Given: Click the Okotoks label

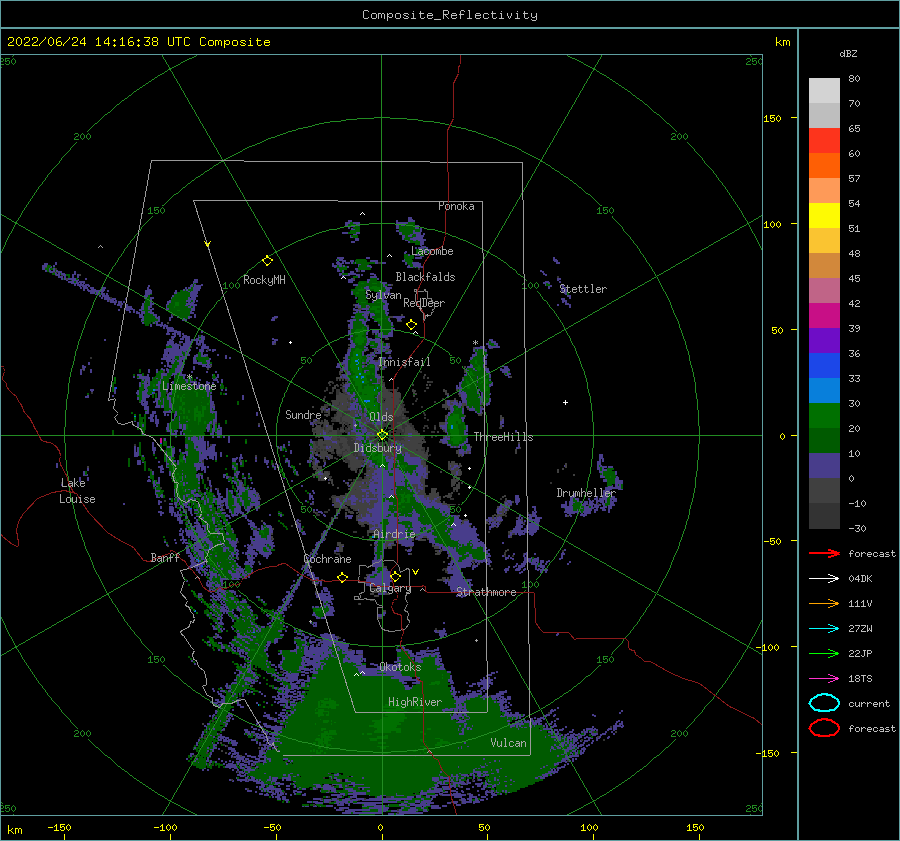Looking at the screenshot, I should click(400, 667).
